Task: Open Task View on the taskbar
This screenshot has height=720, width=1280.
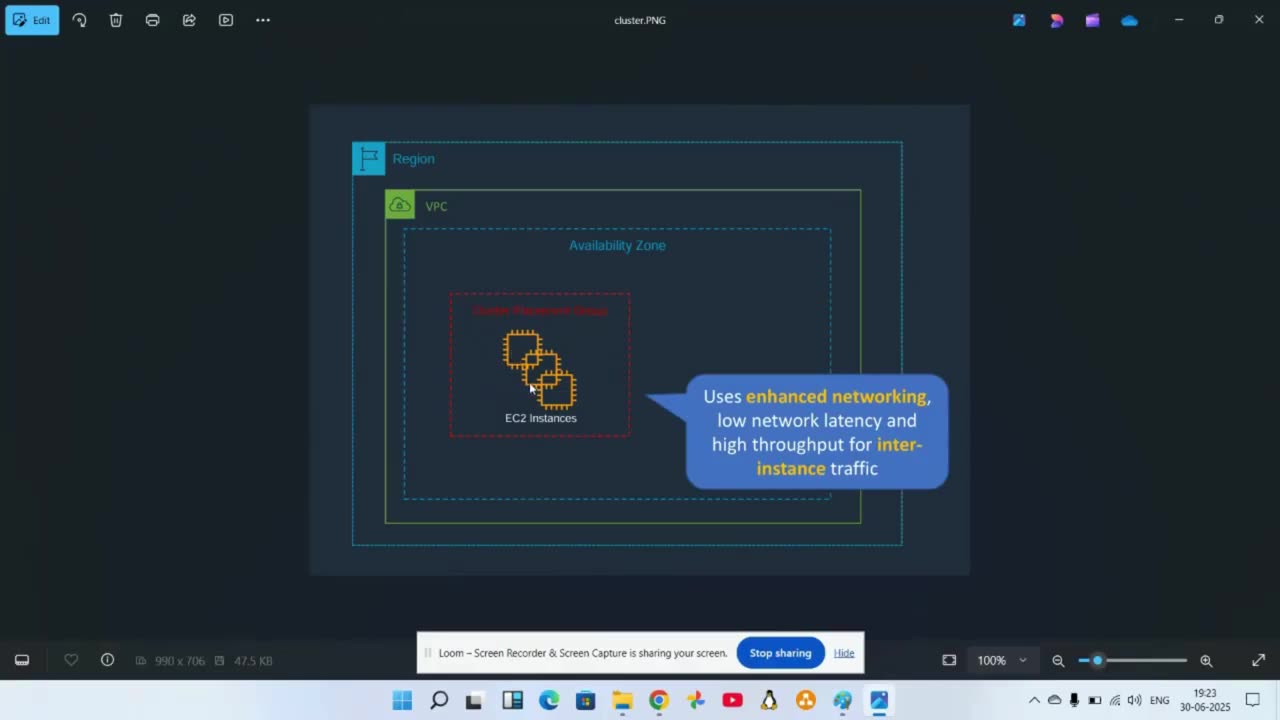Action: (474, 700)
